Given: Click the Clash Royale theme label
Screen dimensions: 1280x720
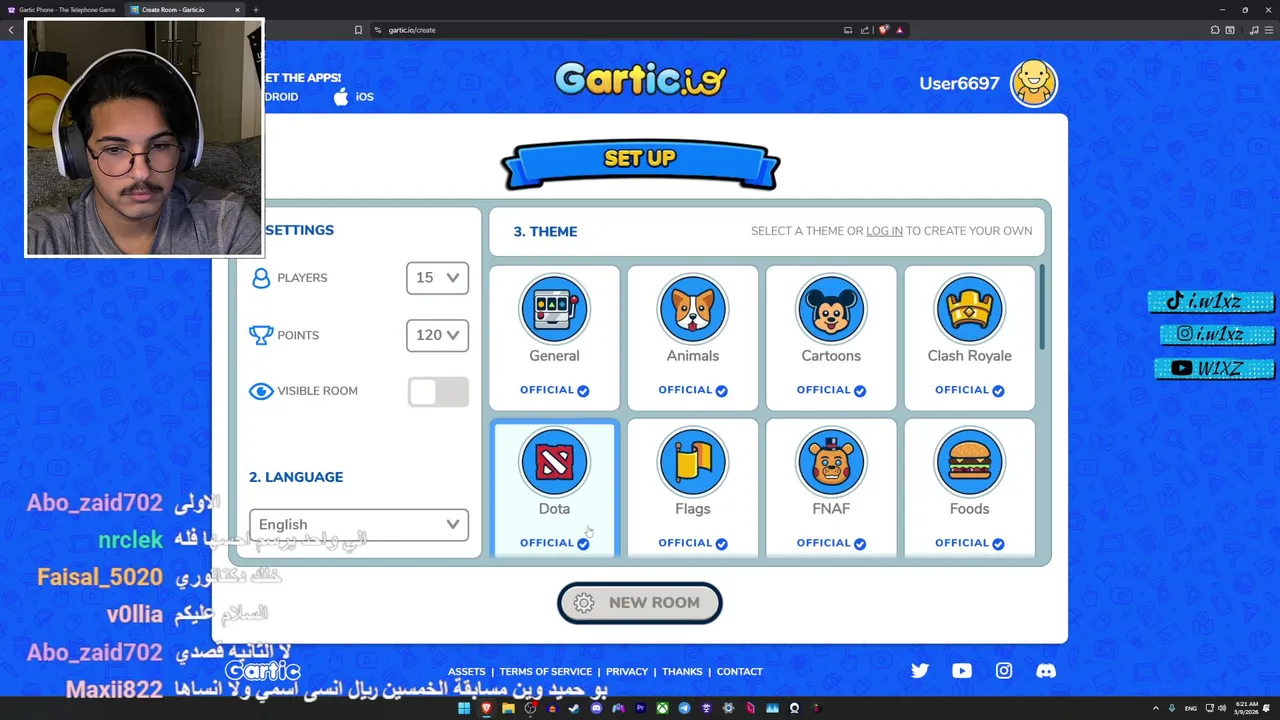Looking at the screenshot, I should coord(969,356).
